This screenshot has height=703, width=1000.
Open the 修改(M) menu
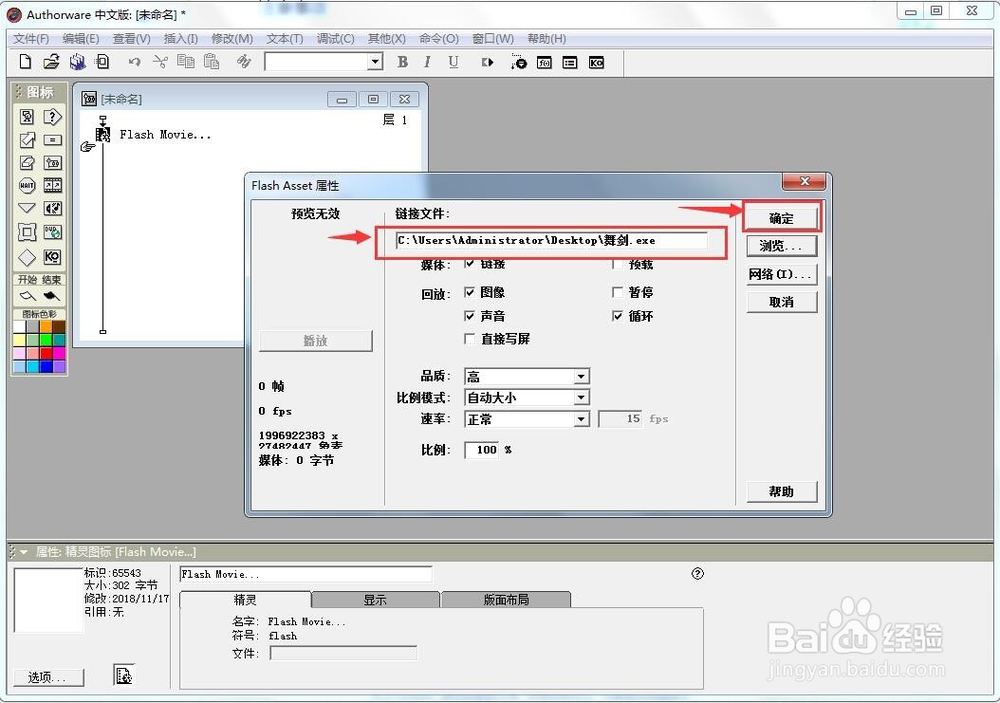coord(232,39)
